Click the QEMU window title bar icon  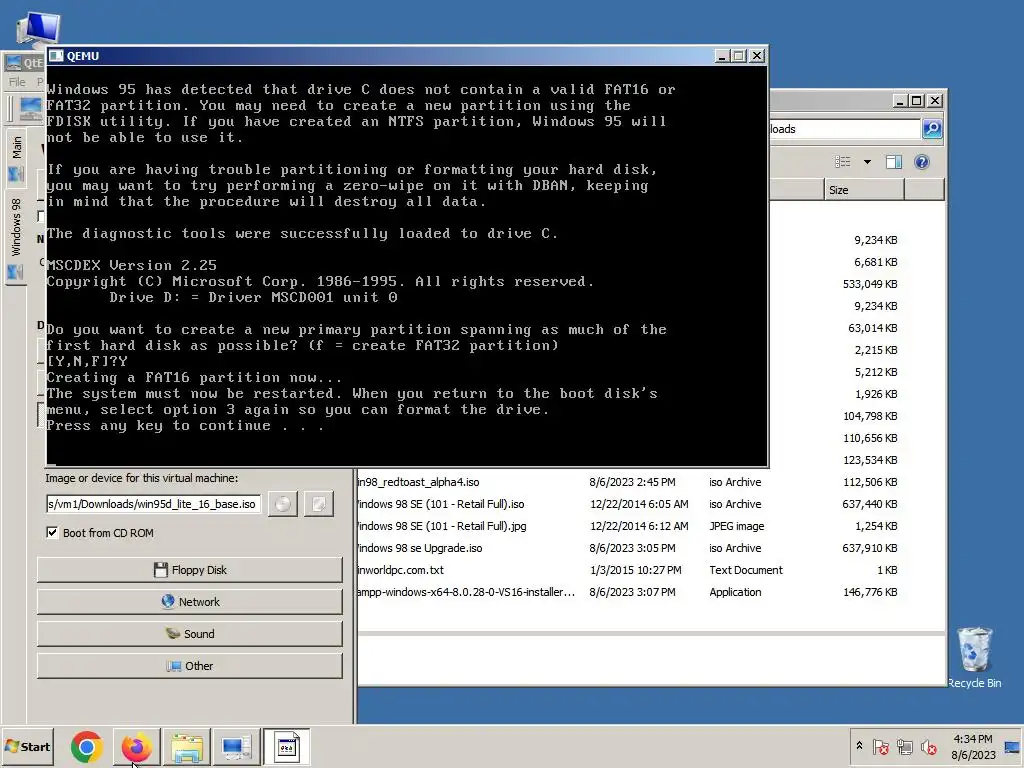point(56,56)
